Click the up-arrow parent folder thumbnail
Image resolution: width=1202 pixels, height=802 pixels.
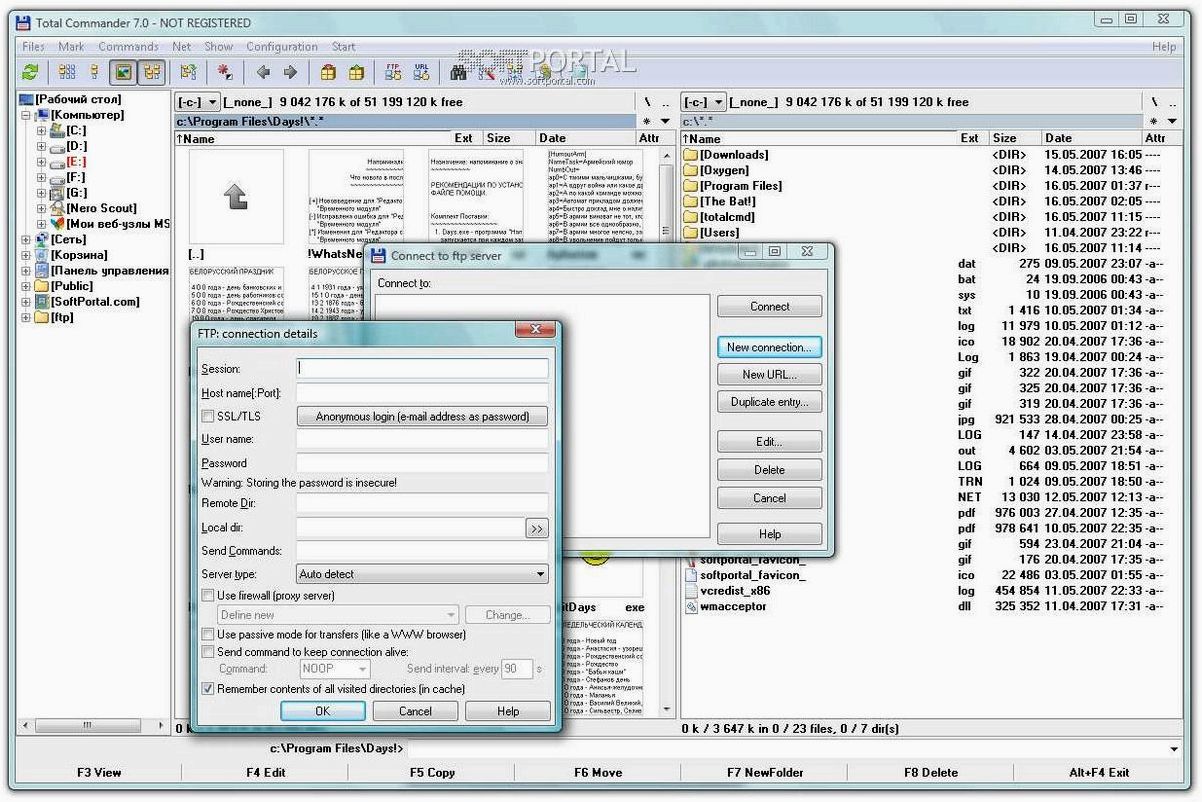[x=236, y=197]
